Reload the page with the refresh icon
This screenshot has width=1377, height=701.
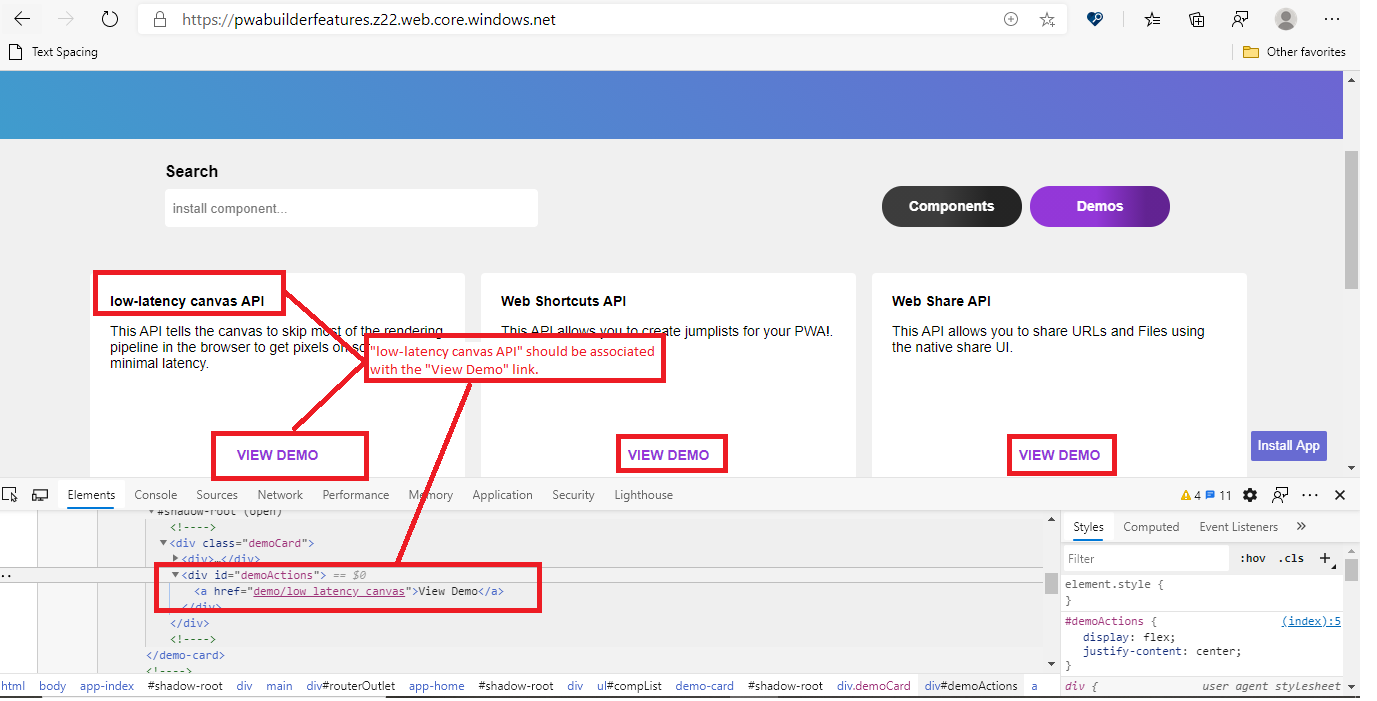(x=110, y=18)
